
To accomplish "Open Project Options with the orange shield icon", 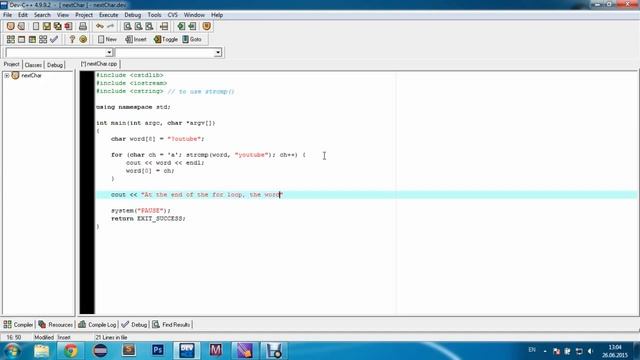I will pos(207,26).
